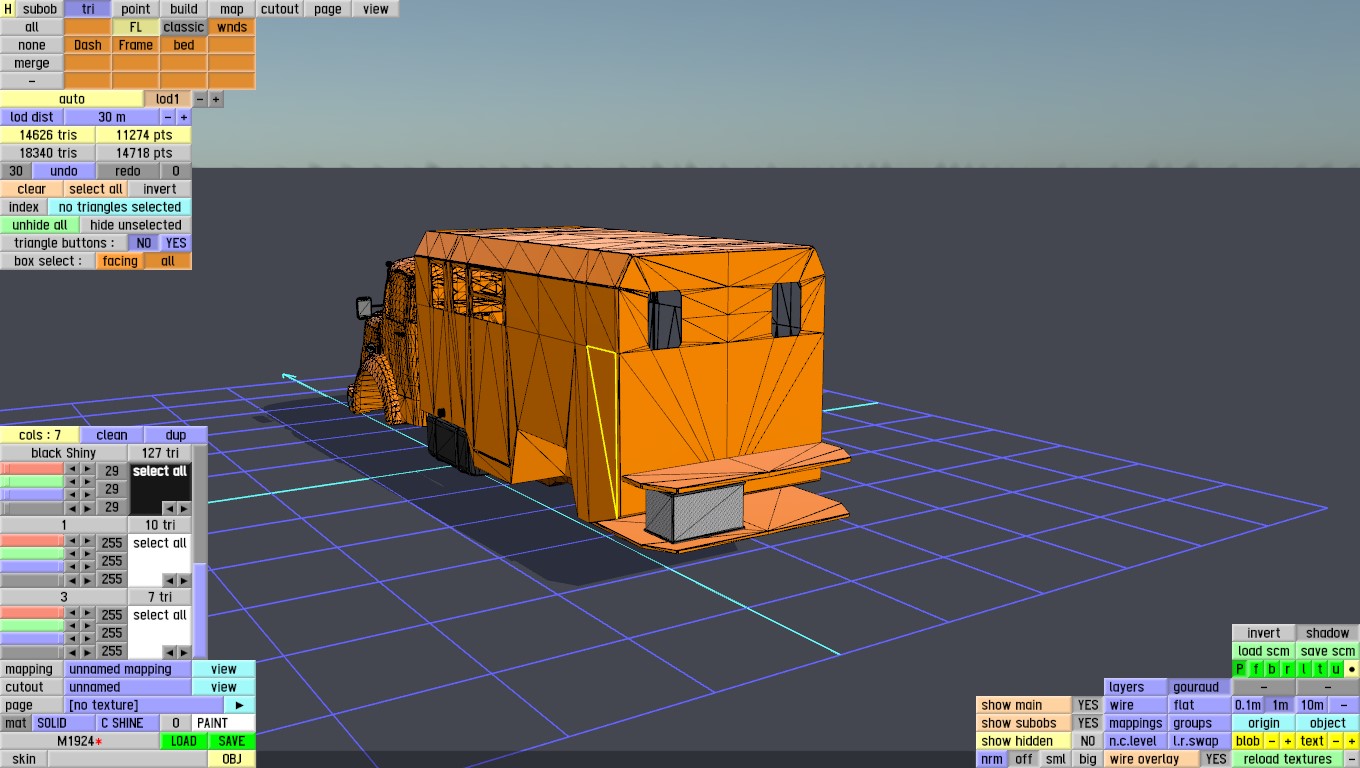Switch to the f front view button
1360x768 pixels.
[1256, 669]
